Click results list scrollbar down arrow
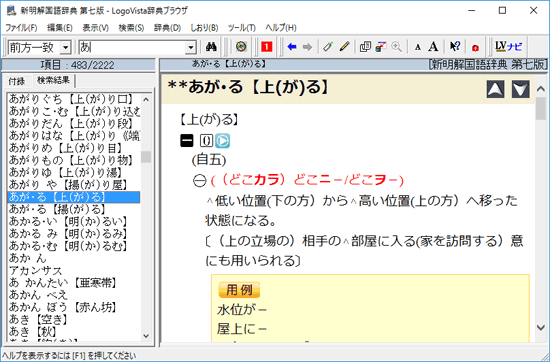 [x=146, y=336]
